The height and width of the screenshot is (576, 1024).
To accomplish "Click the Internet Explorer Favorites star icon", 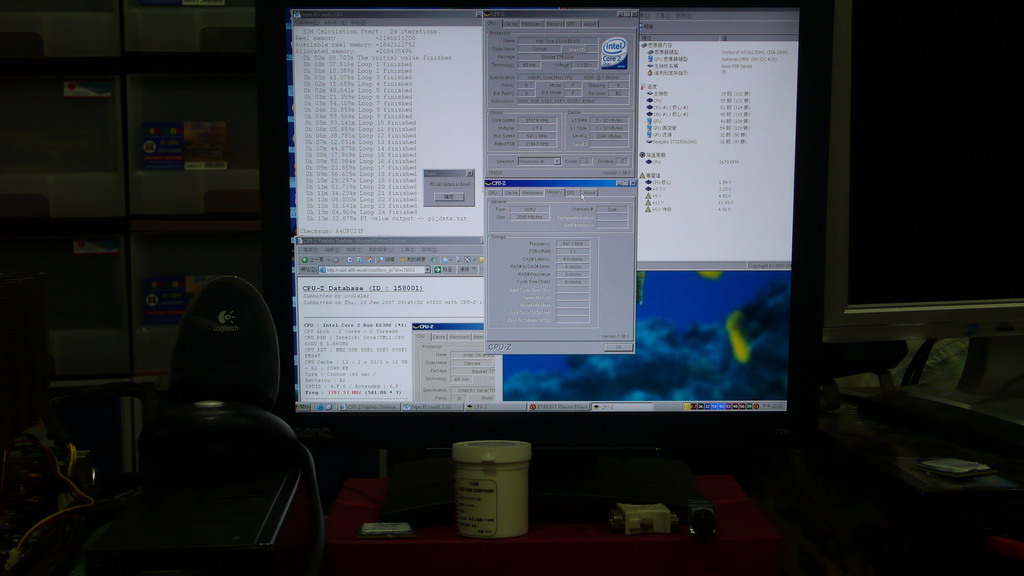I will [x=402, y=259].
